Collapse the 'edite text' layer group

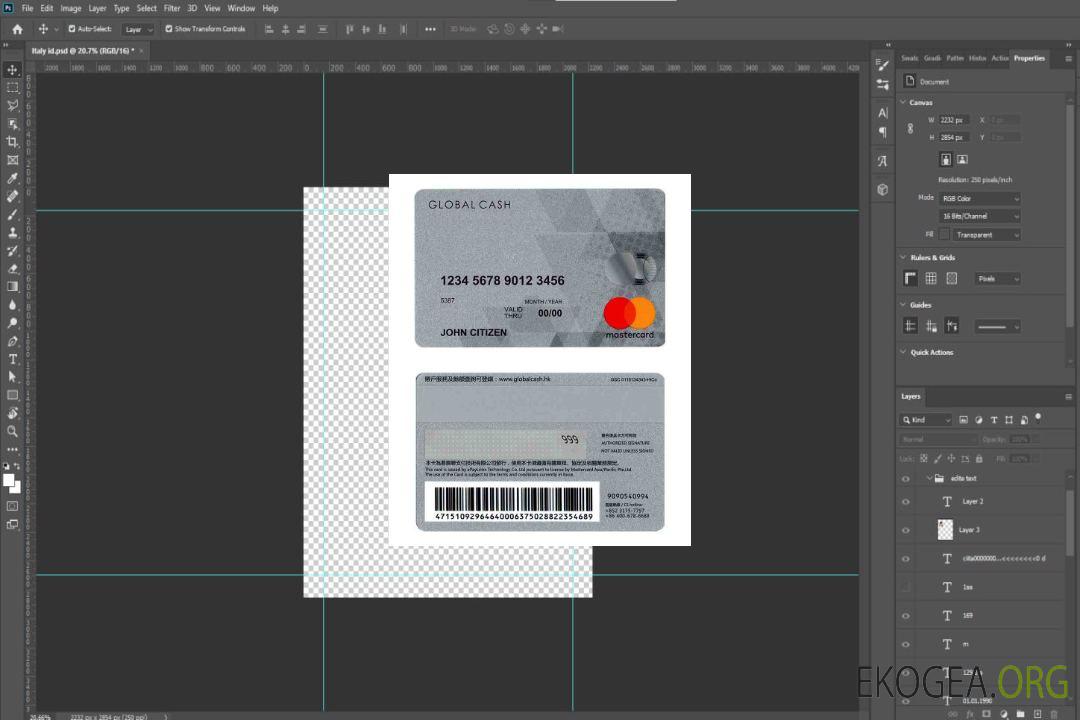(x=929, y=478)
